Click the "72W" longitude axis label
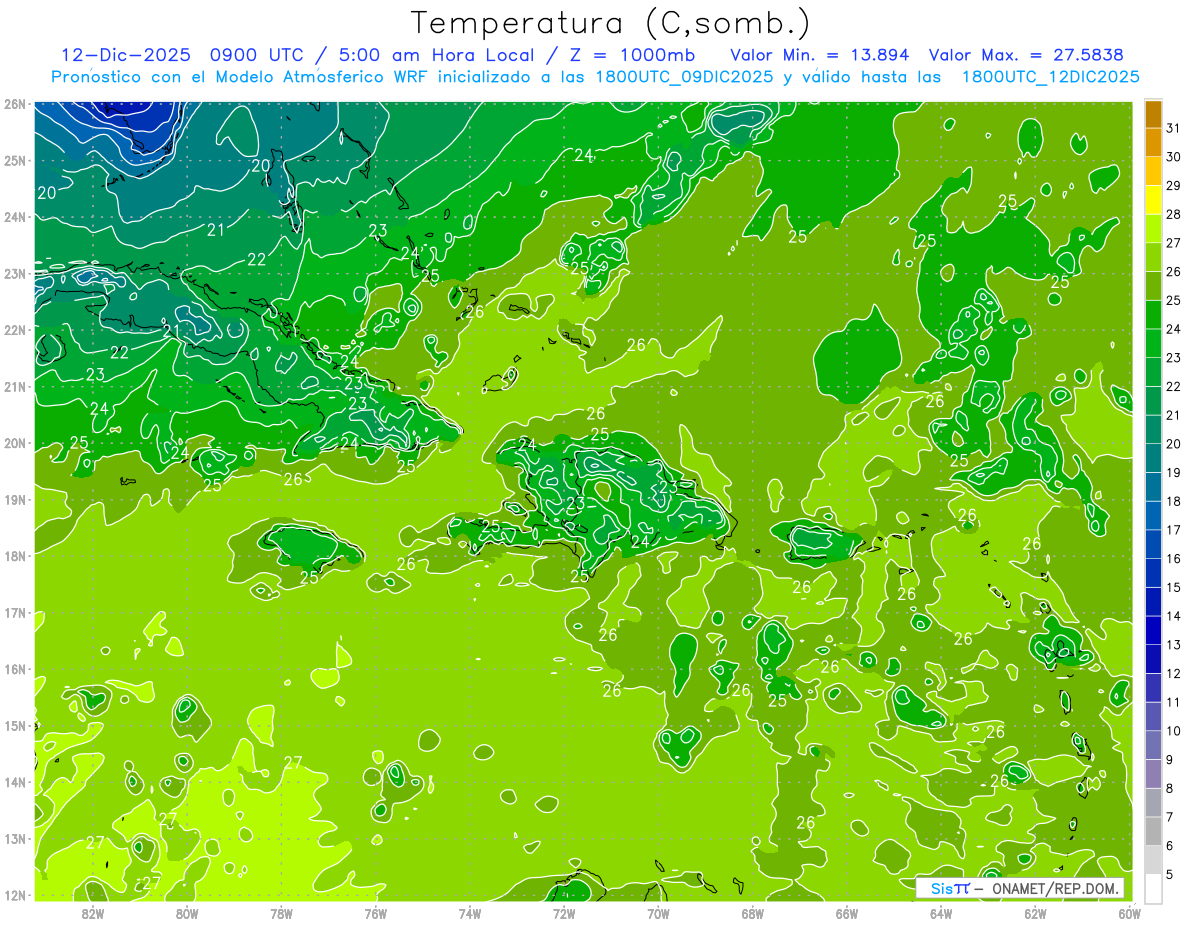The width and height of the screenshot is (1200, 927). [564, 912]
